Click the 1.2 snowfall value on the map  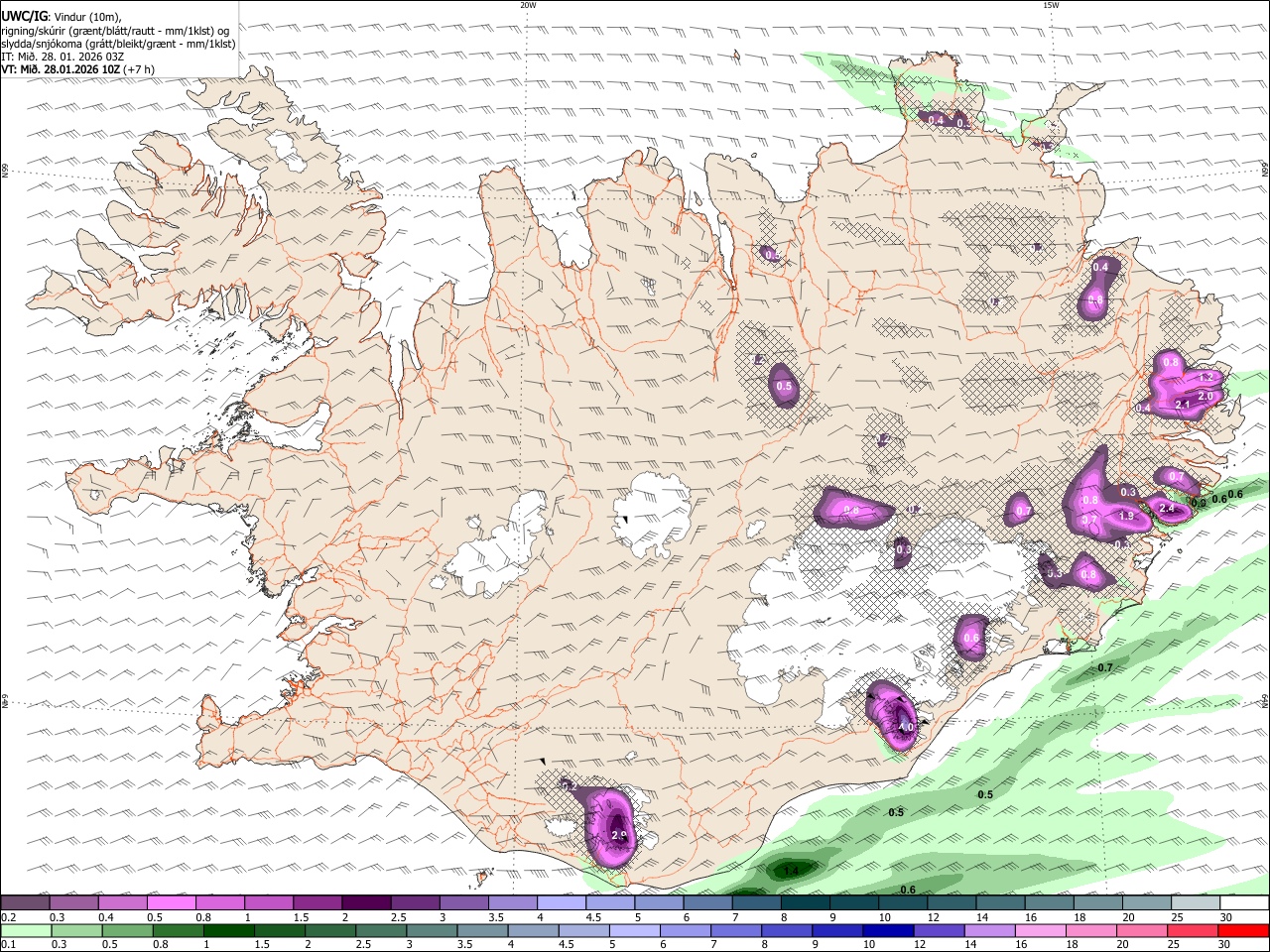[1206, 378]
